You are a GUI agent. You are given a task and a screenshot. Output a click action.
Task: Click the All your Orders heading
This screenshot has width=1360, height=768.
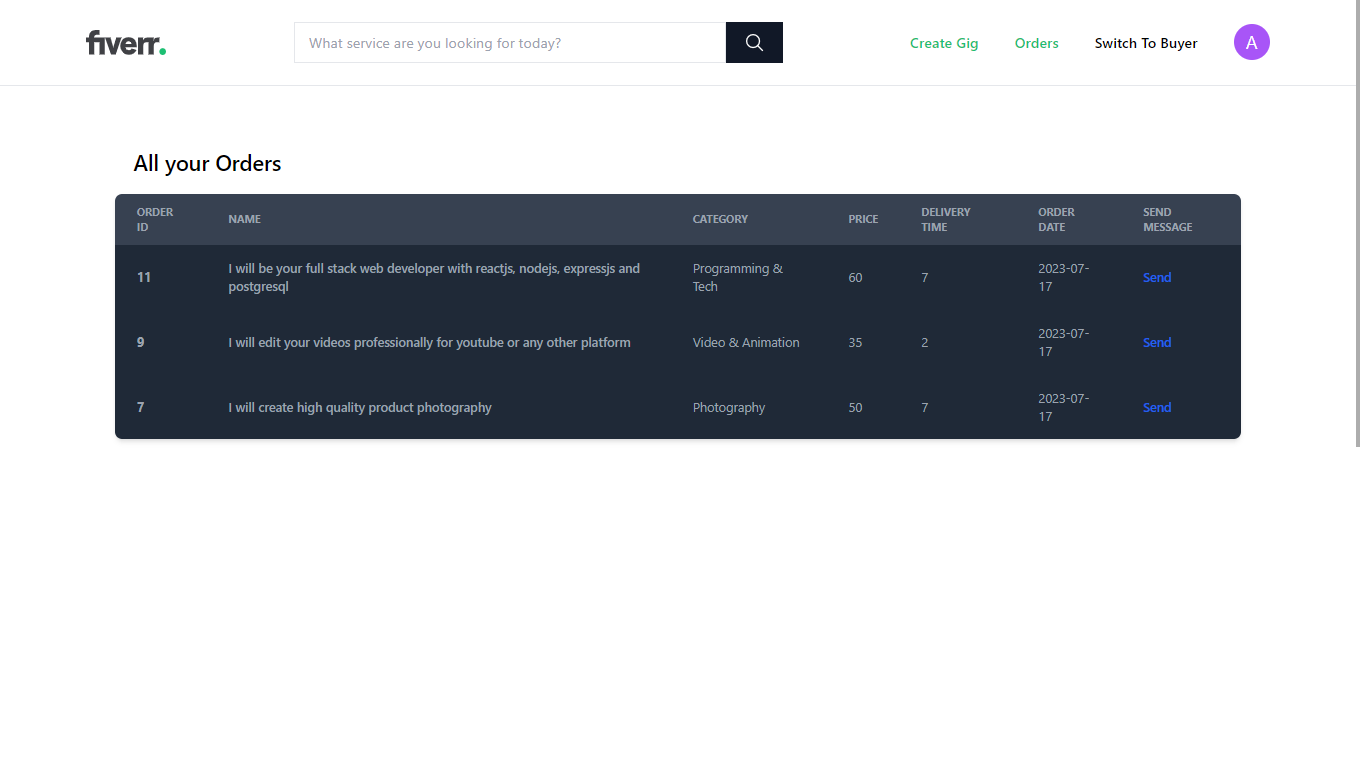(x=207, y=163)
